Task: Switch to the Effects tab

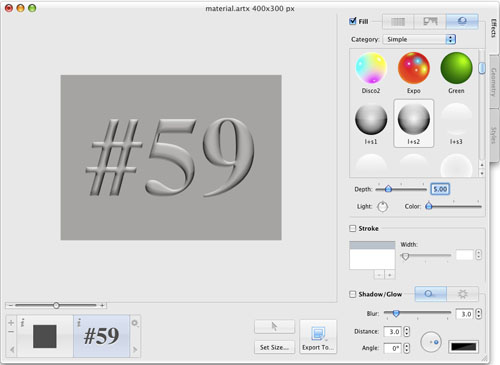Action: 494,28
